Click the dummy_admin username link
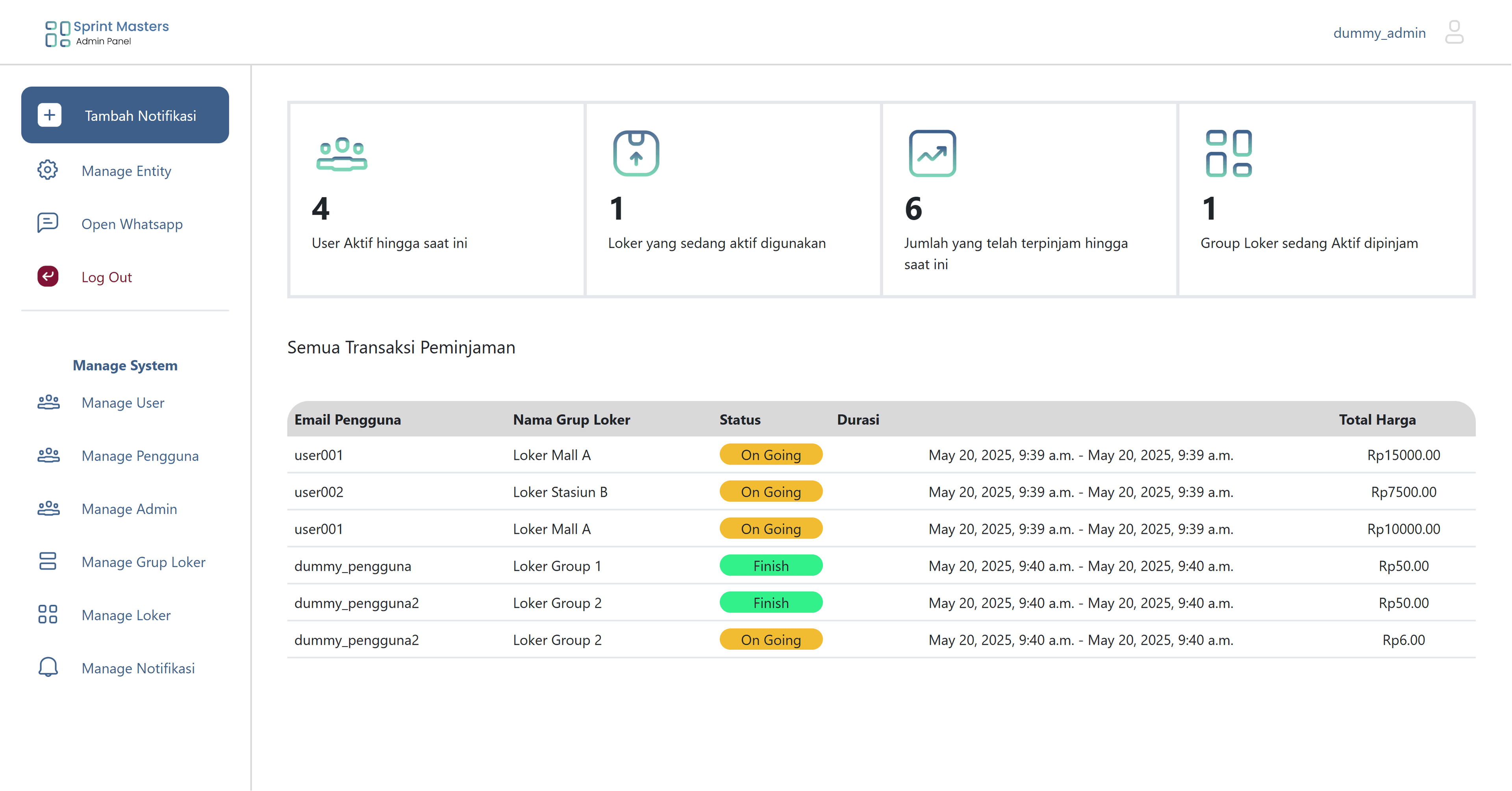This screenshot has height=791, width=1512. (1379, 33)
